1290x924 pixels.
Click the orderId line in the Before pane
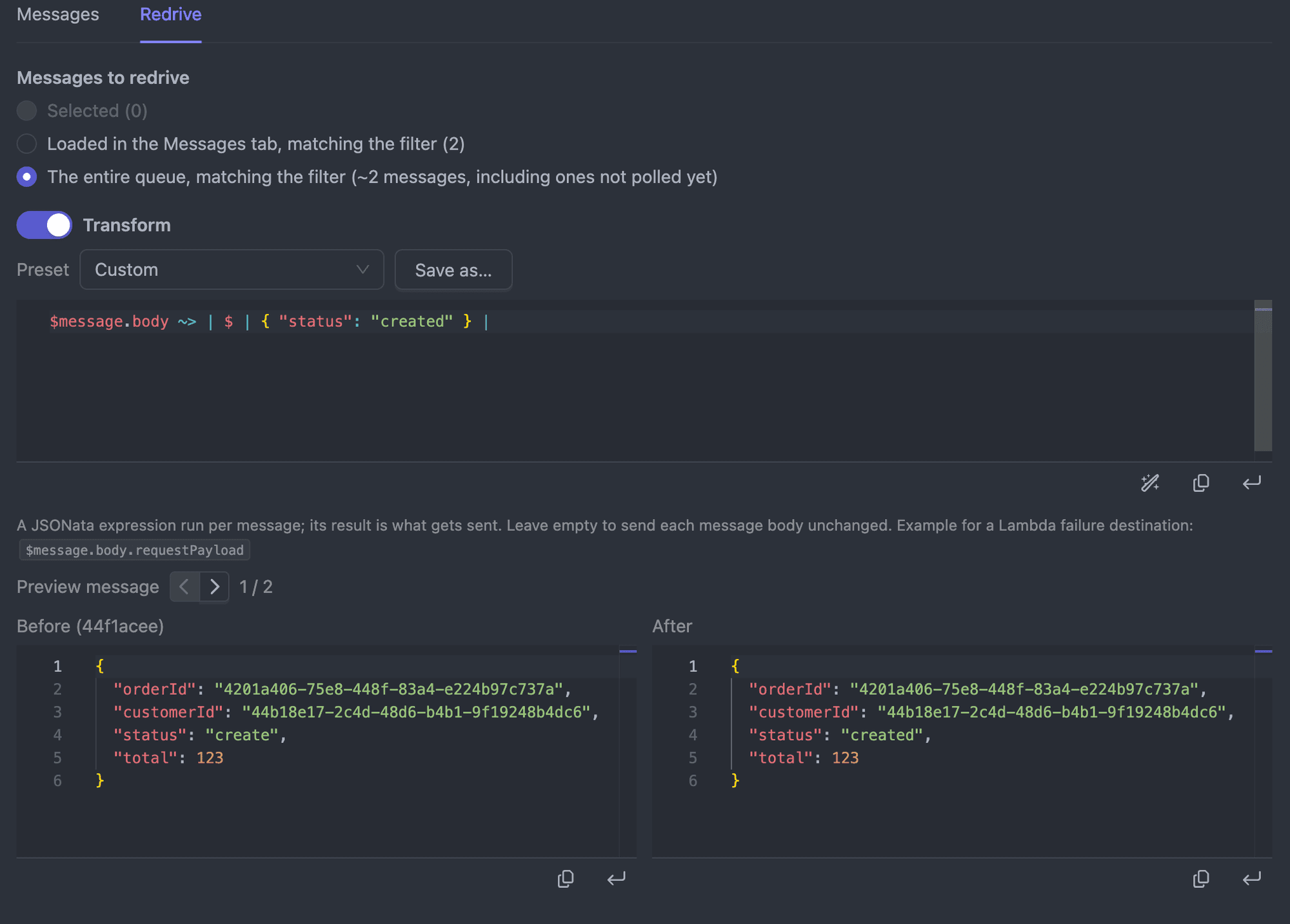[x=342, y=689]
